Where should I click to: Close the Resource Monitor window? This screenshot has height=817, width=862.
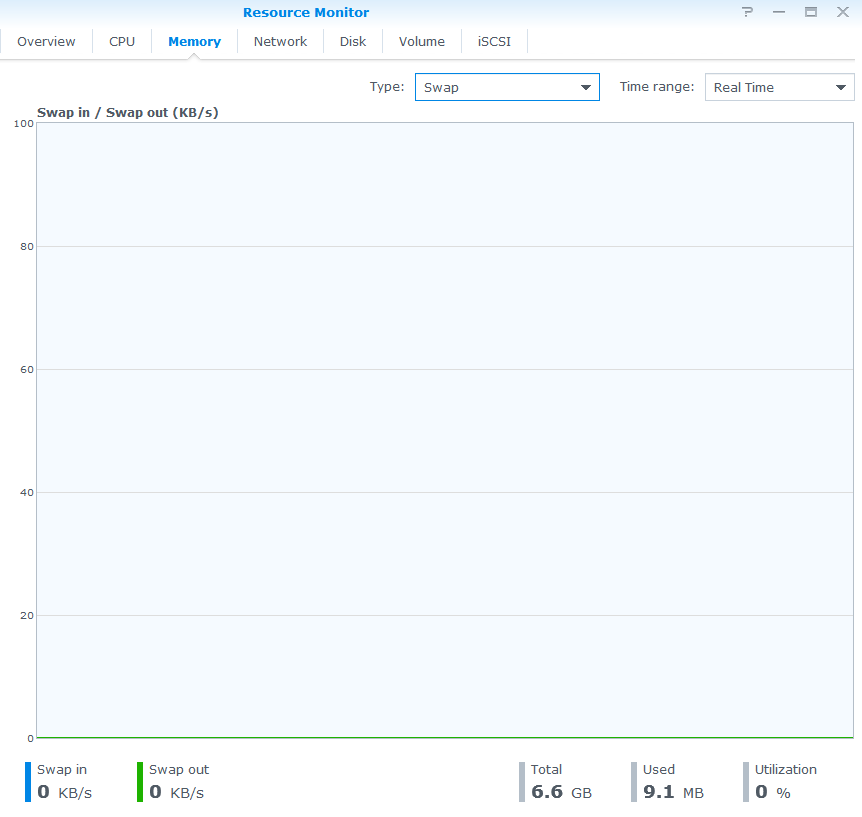(842, 13)
